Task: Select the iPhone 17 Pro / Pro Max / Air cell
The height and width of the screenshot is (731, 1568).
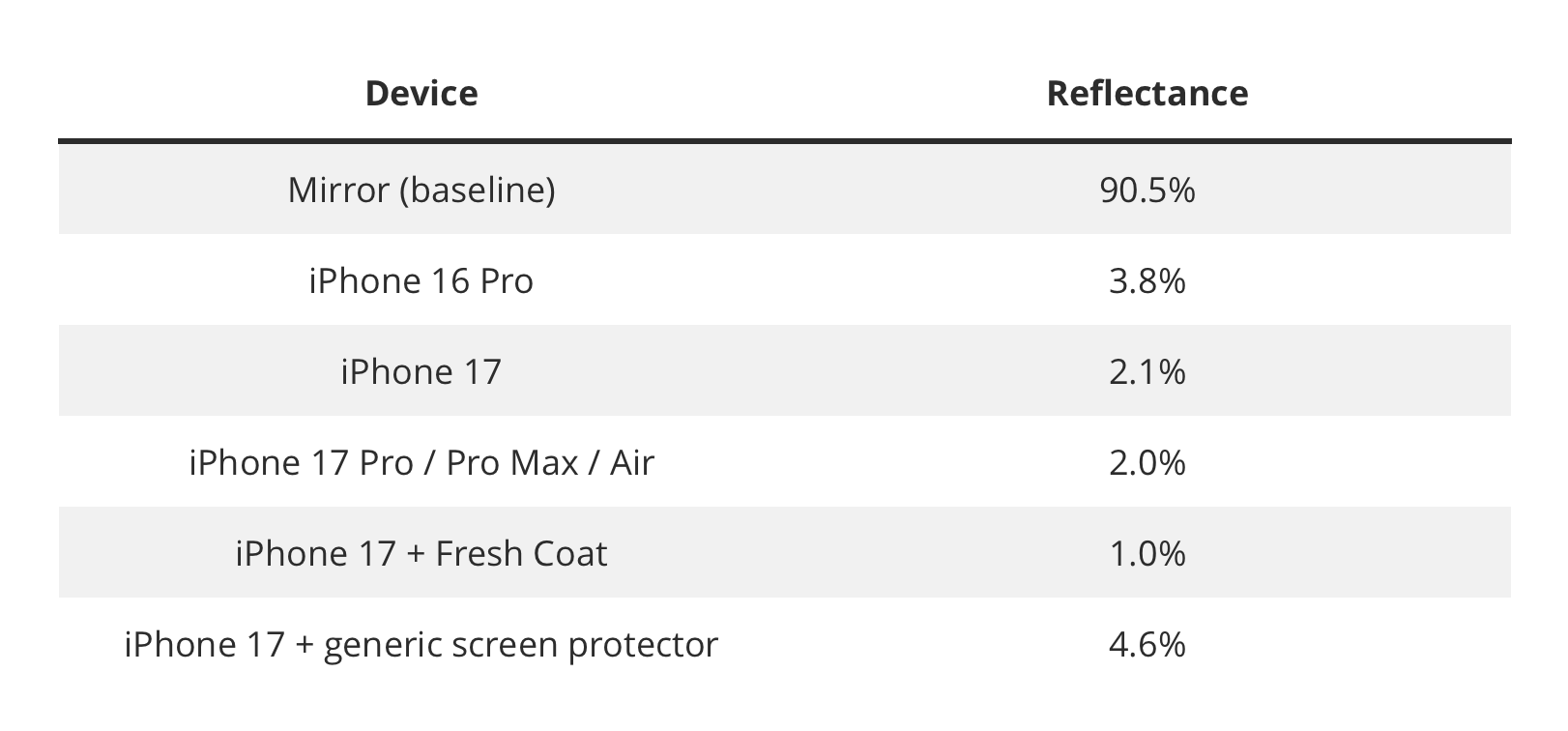Action: (421, 463)
